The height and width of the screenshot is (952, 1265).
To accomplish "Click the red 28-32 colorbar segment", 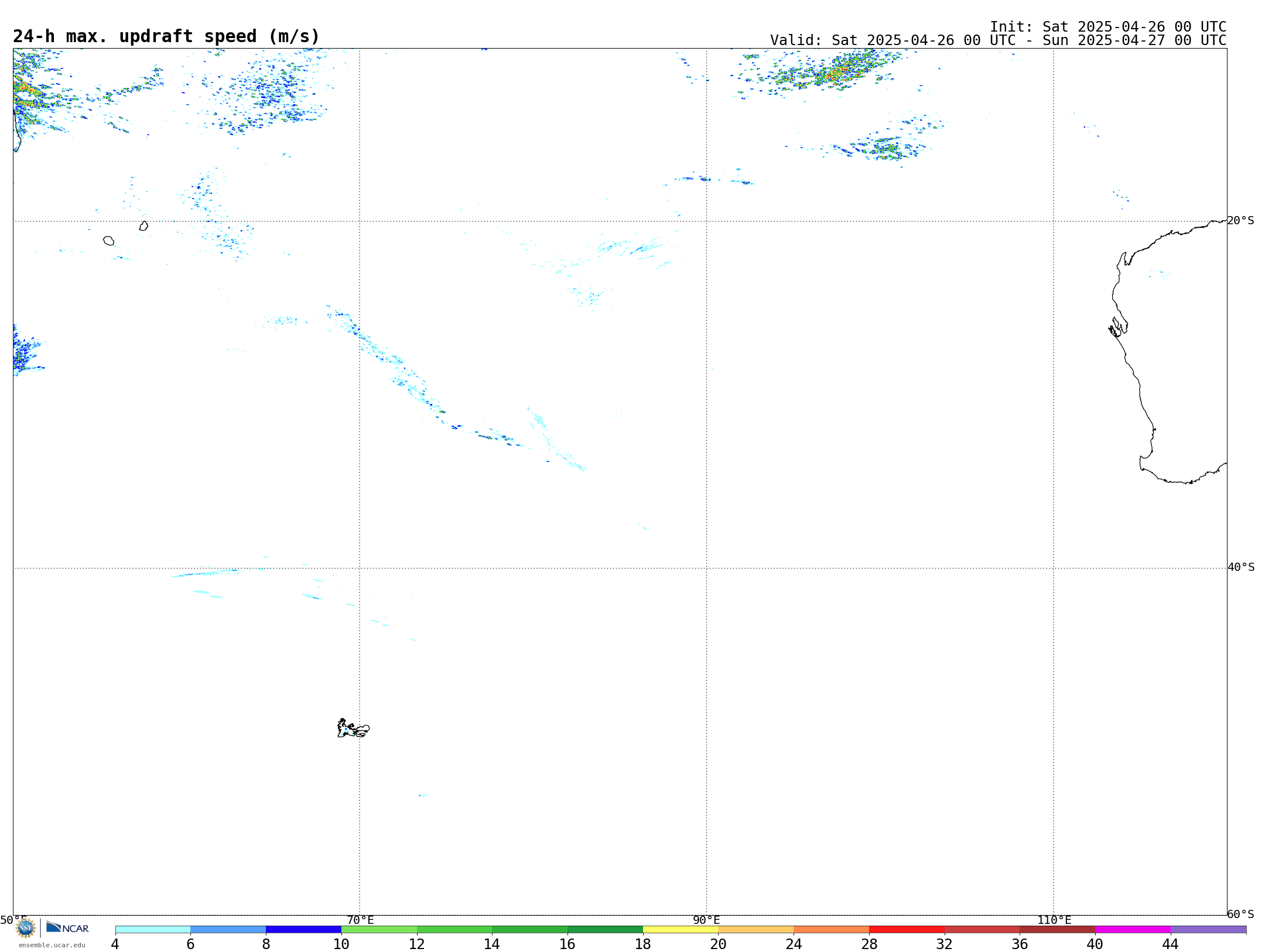I will [907, 929].
